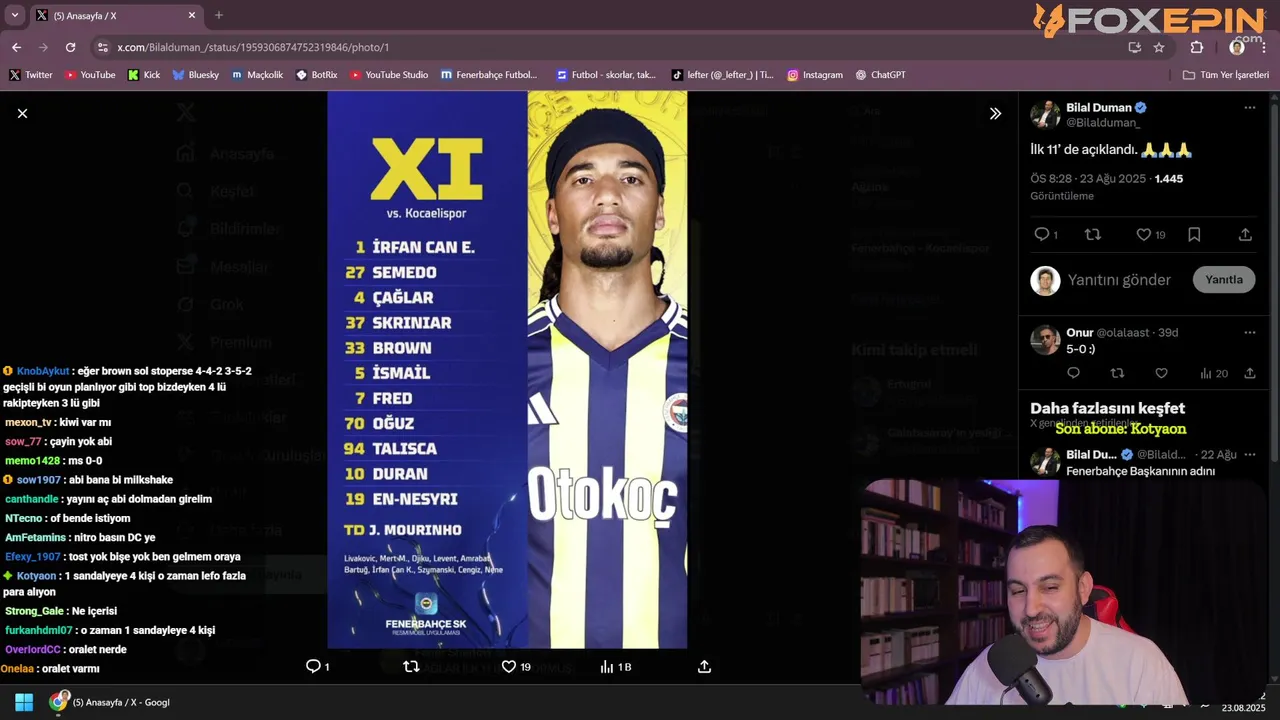Open a new browser tab

point(219,15)
